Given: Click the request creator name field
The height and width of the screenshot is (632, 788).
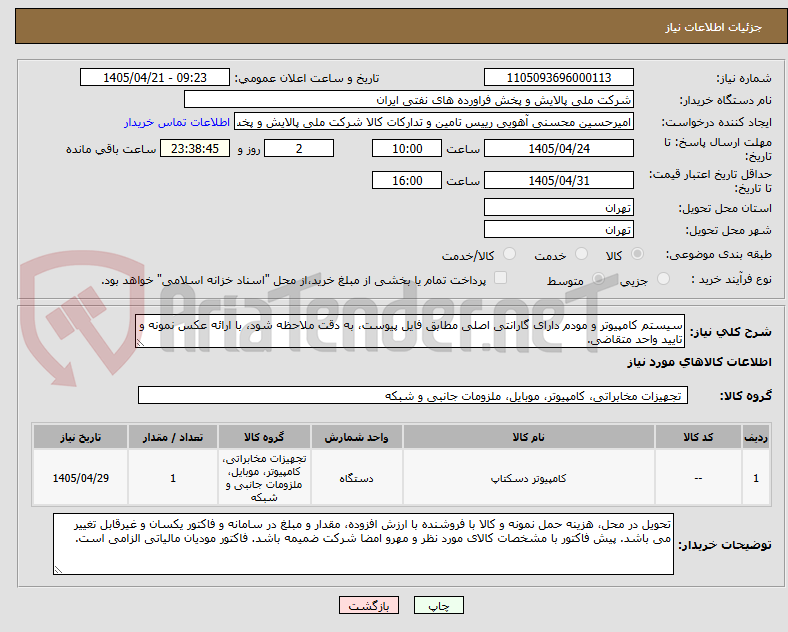Looking at the screenshot, I should tap(434, 122).
